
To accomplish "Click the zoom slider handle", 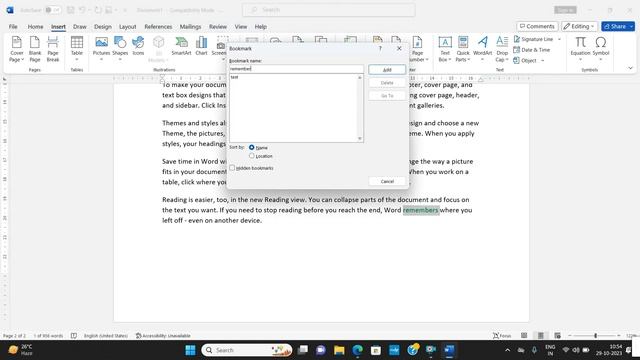I will [x=595, y=336].
